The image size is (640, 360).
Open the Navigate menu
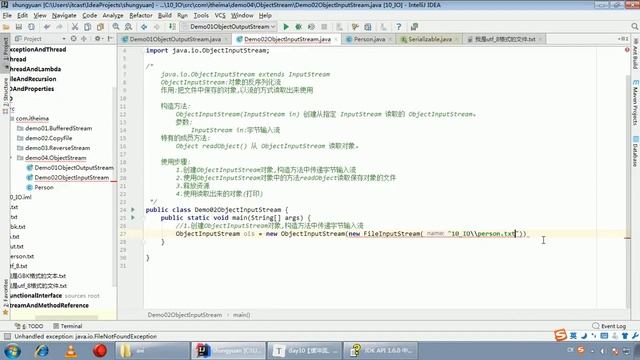point(64,16)
